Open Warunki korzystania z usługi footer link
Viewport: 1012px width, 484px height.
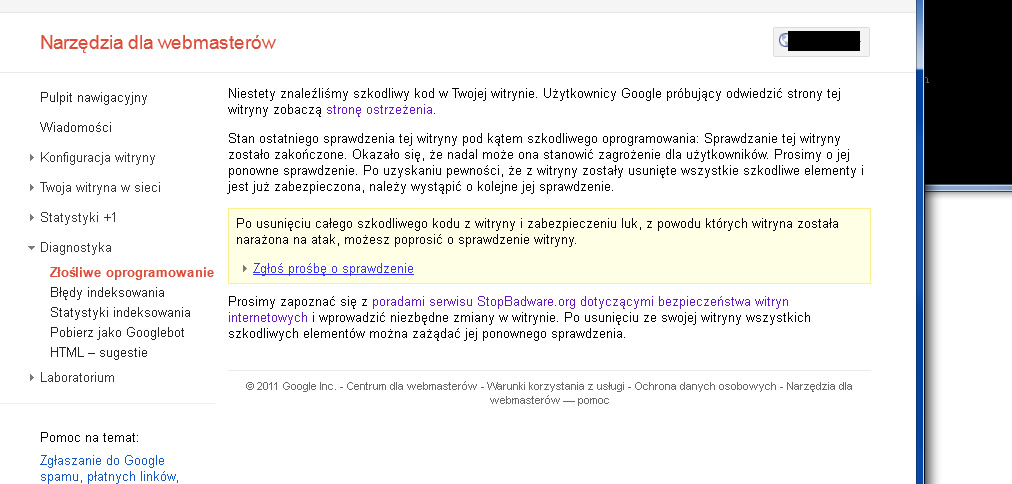click(555, 387)
